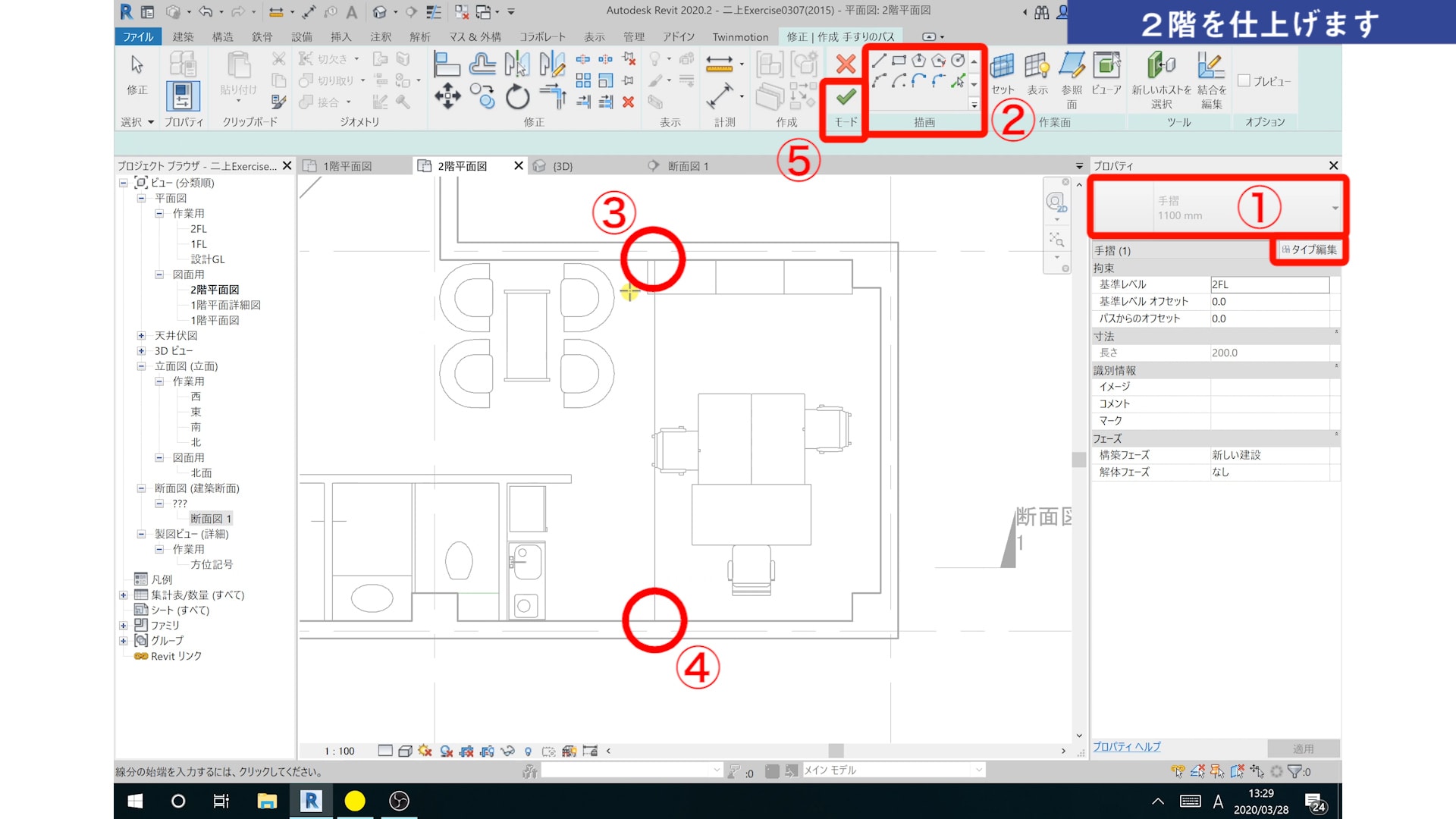
Task: Select the Align tool in Modify panel
Action: (x=447, y=64)
